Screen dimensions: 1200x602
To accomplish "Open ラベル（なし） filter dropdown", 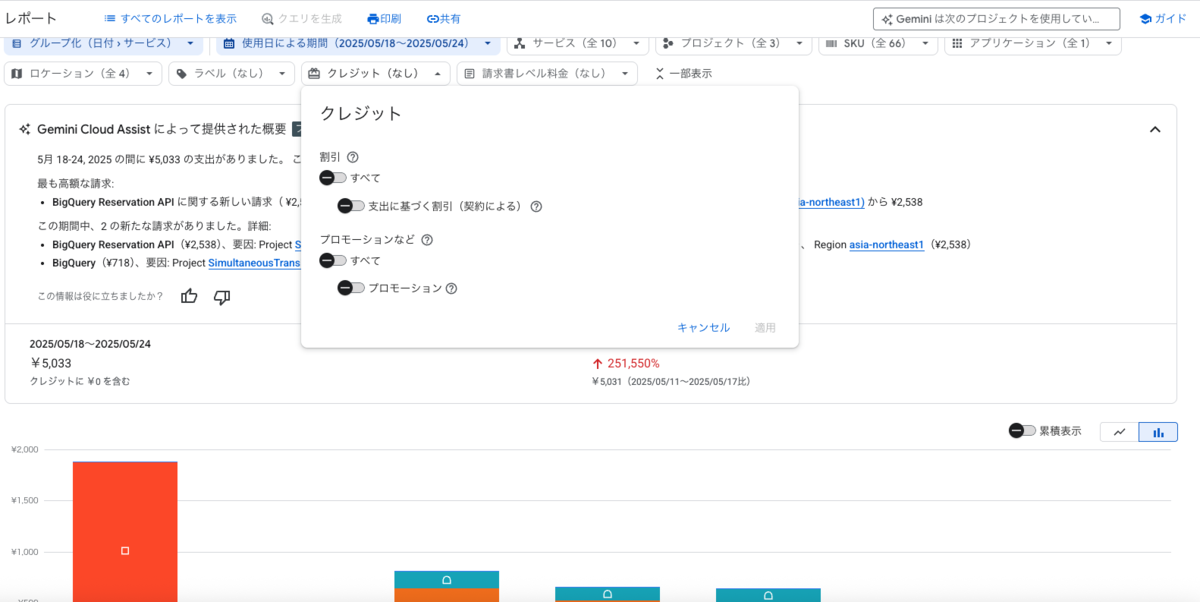I will [232, 73].
